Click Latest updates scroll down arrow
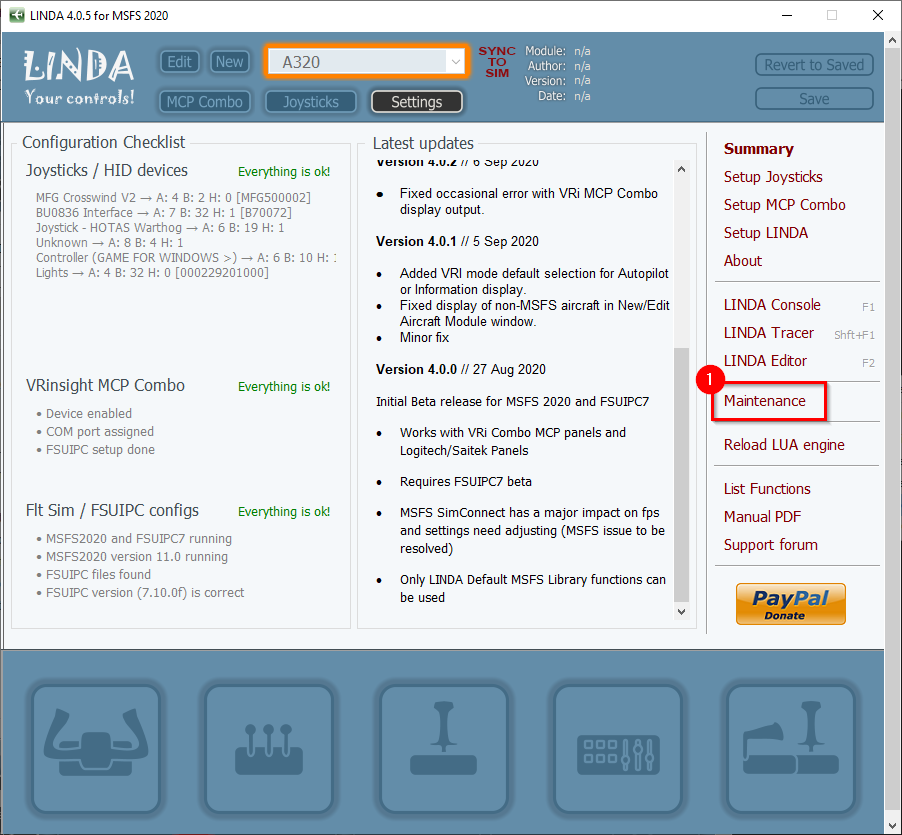 click(681, 612)
